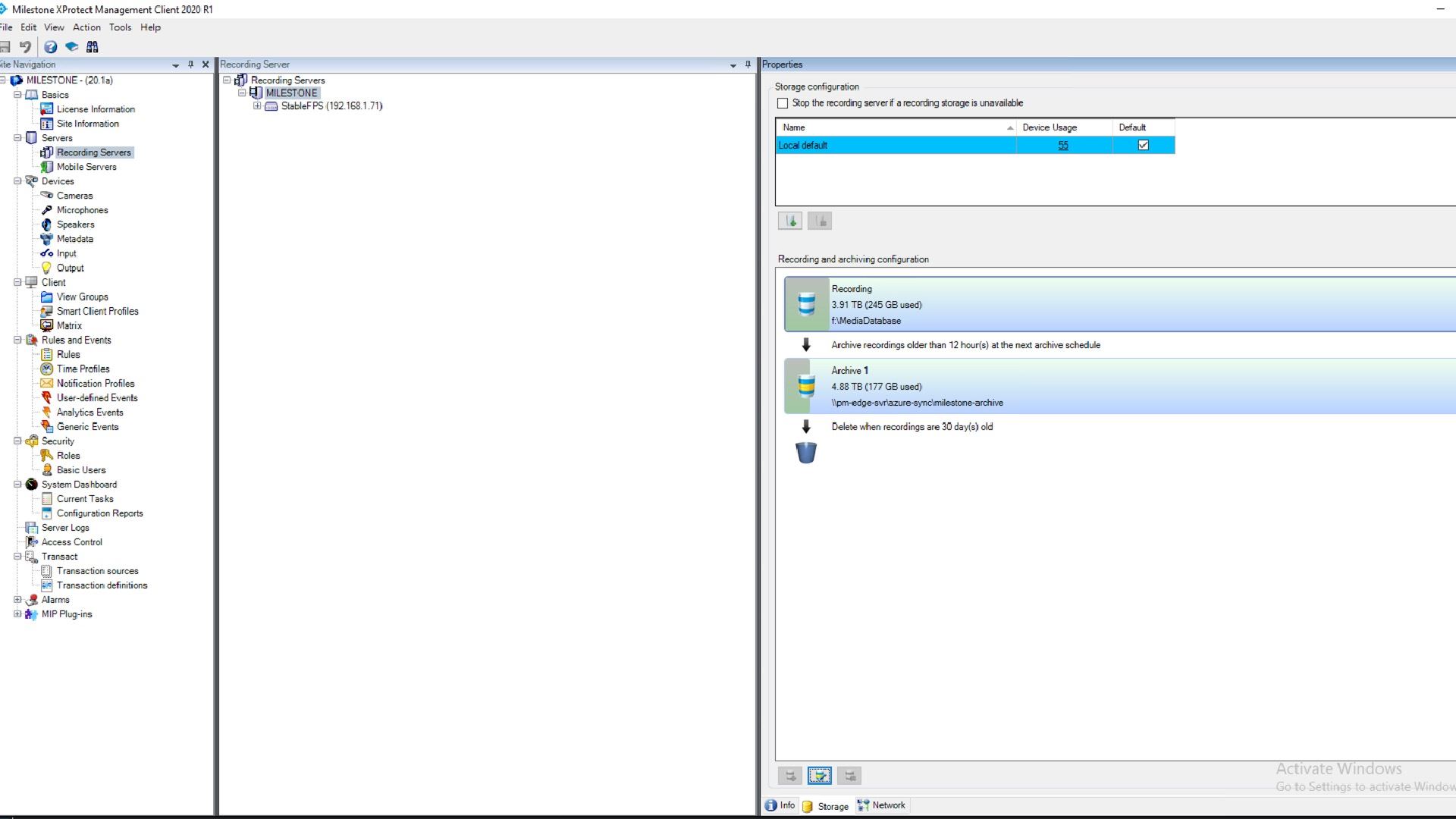Viewport: 1456px width, 819px height.
Task: Click the Archive 1 database icon
Action: point(806,386)
